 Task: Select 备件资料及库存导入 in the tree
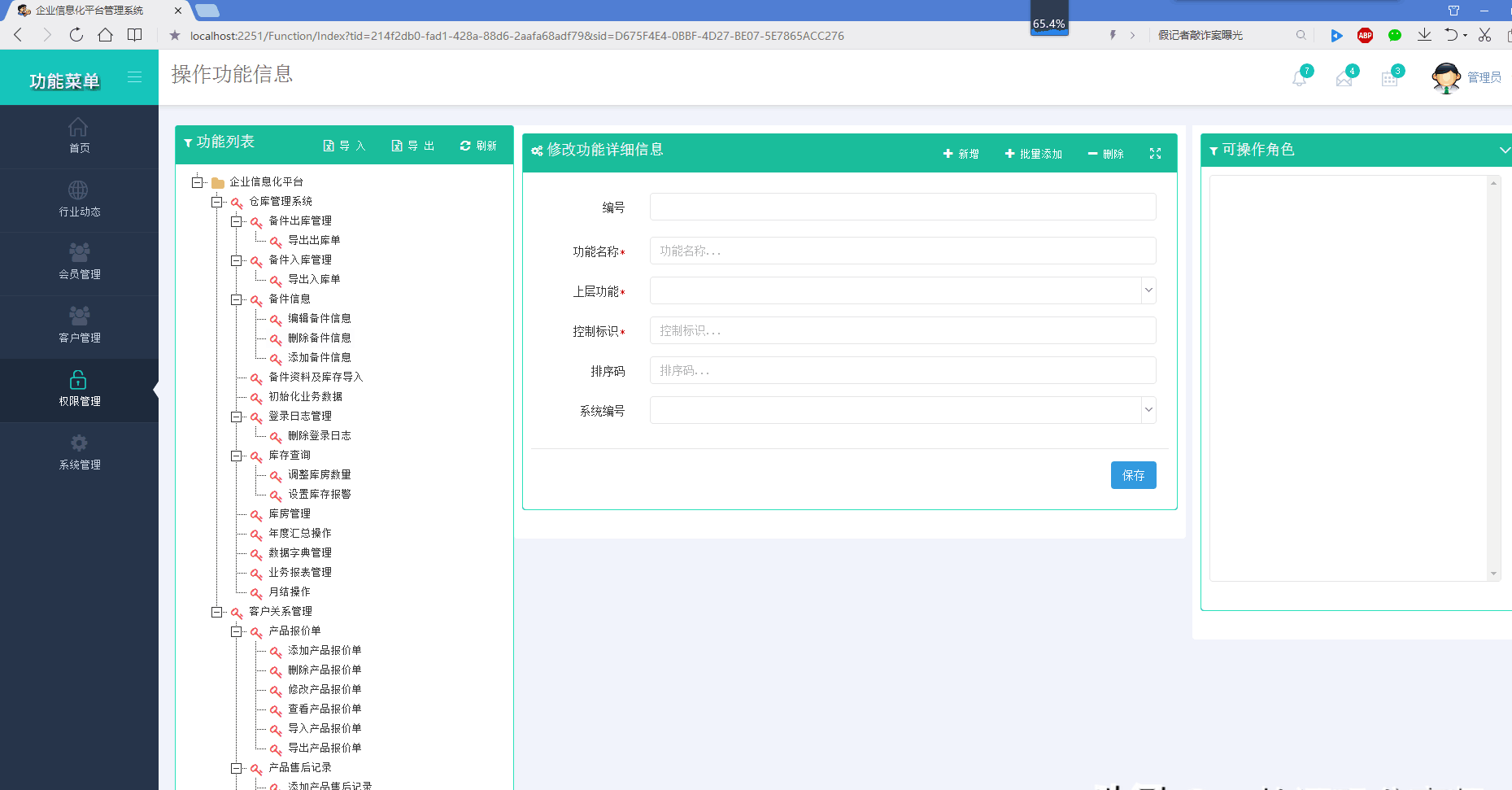click(316, 377)
